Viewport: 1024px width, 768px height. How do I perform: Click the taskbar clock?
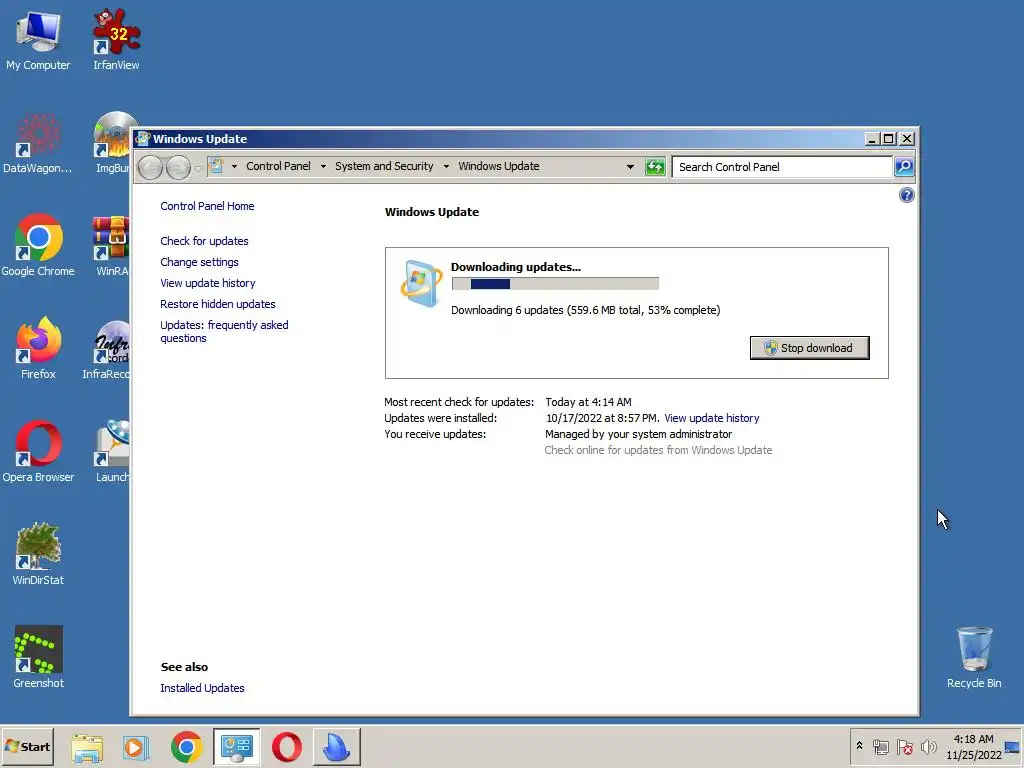[973, 746]
